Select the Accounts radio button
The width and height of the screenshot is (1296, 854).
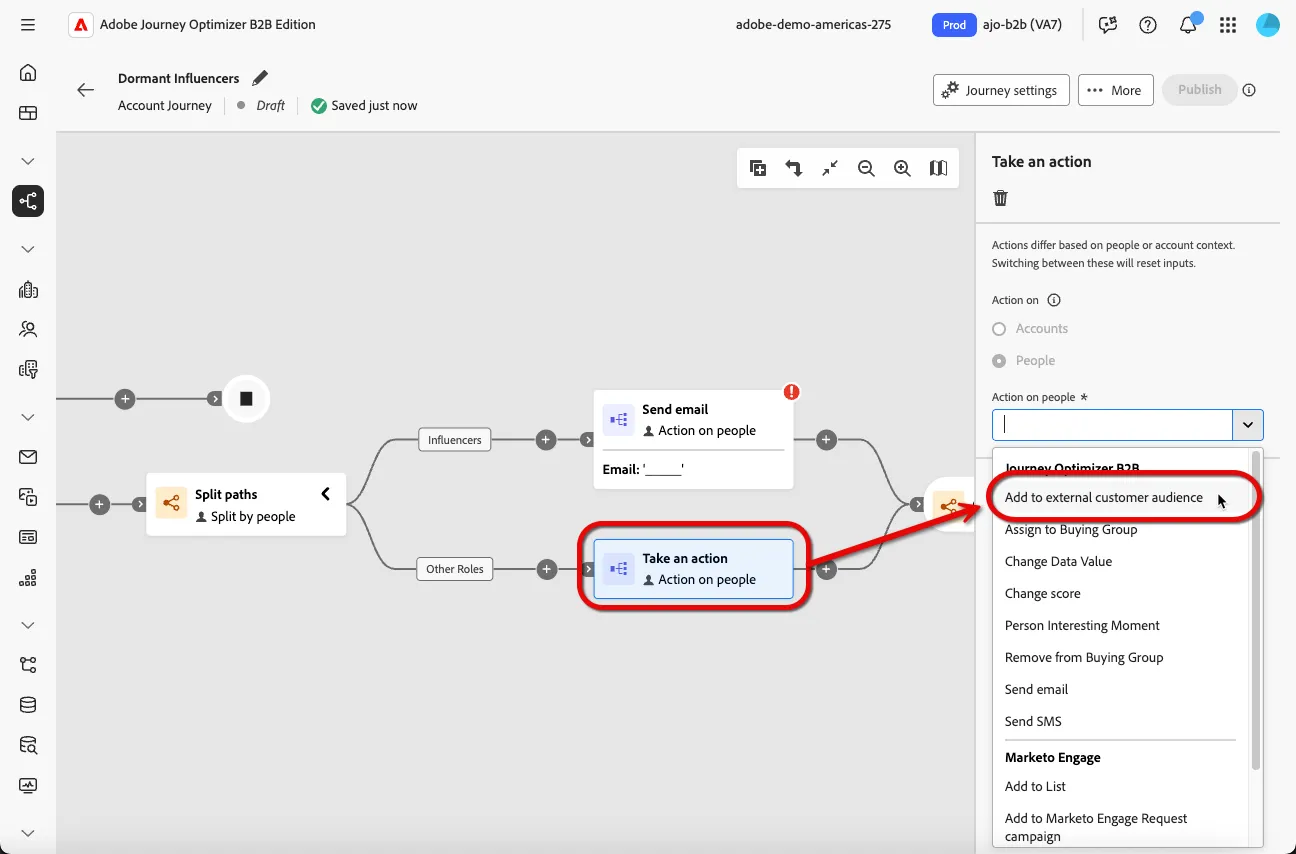[x=999, y=329]
